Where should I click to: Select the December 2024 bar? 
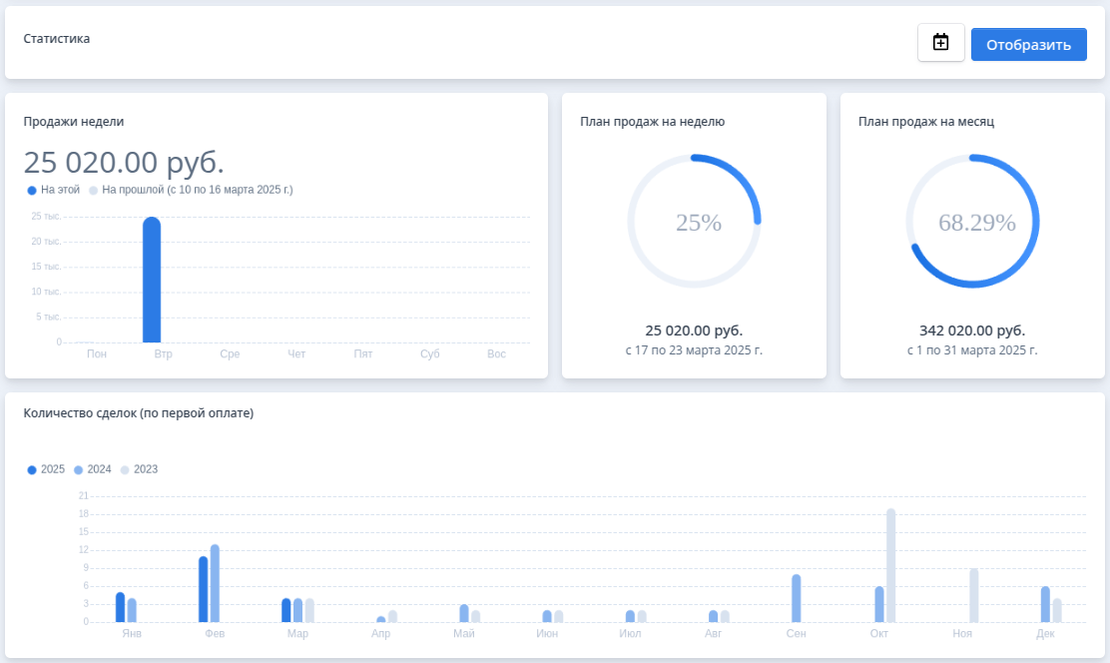(x=1045, y=604)
